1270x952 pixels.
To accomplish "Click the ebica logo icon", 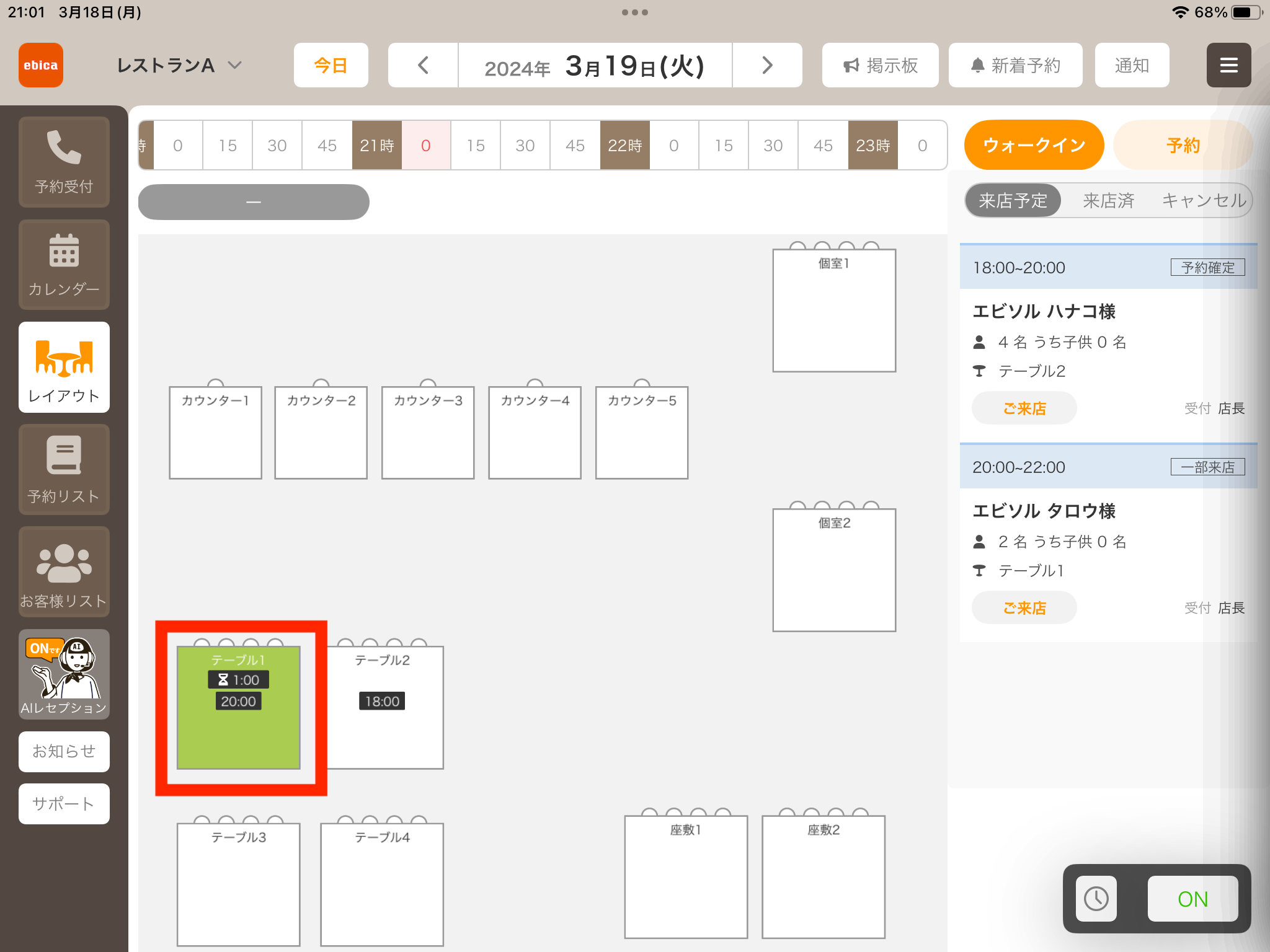I will point(41,65).
